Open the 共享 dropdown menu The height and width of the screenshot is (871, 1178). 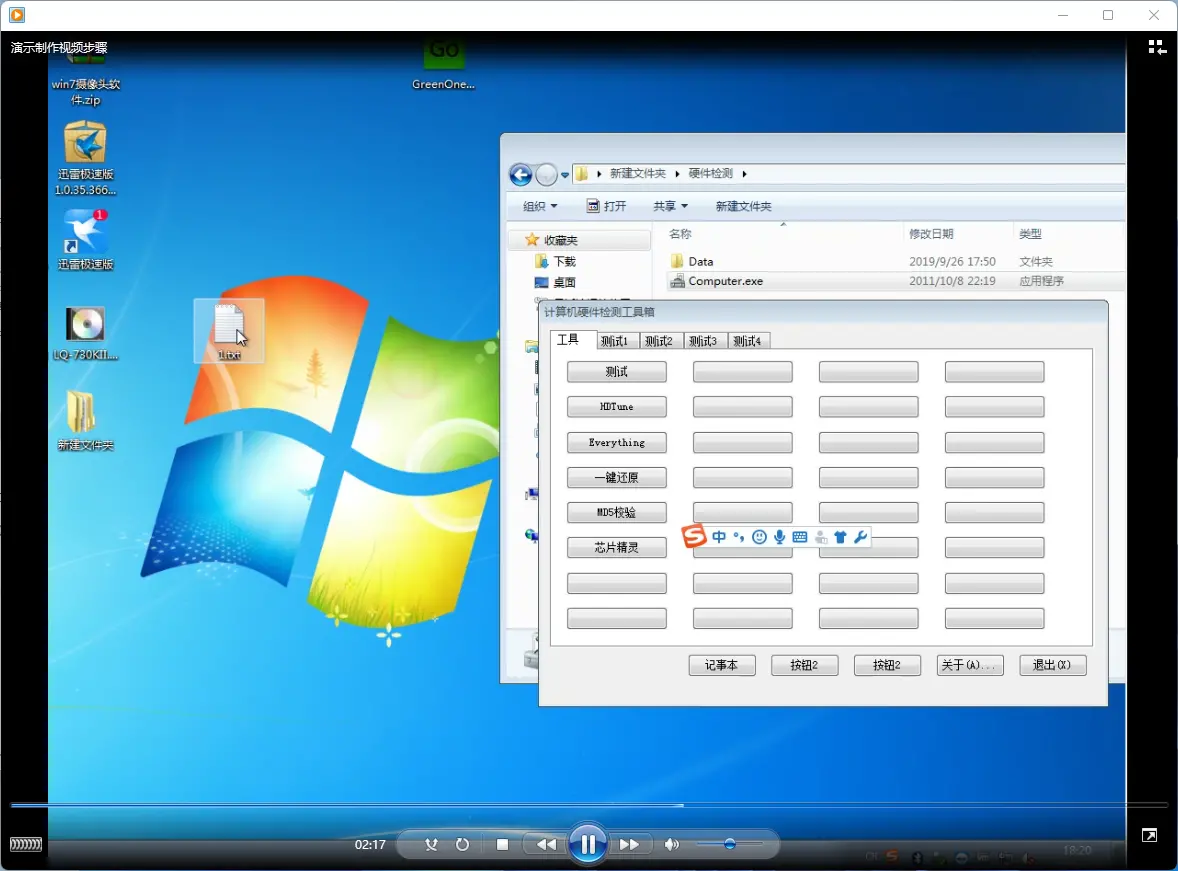click(670, 206)
